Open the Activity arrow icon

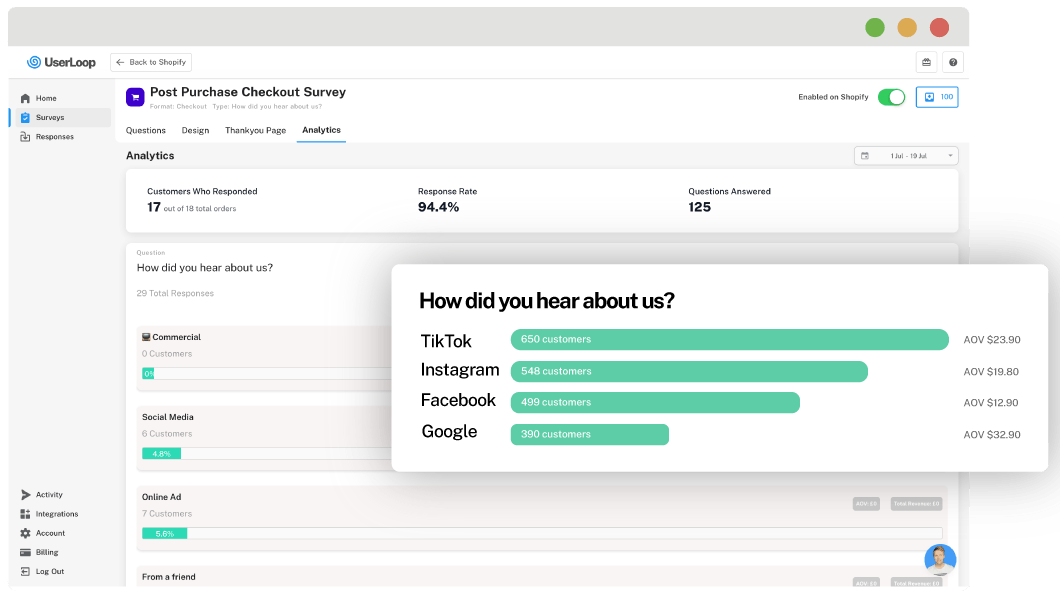[x=26, y=495]
